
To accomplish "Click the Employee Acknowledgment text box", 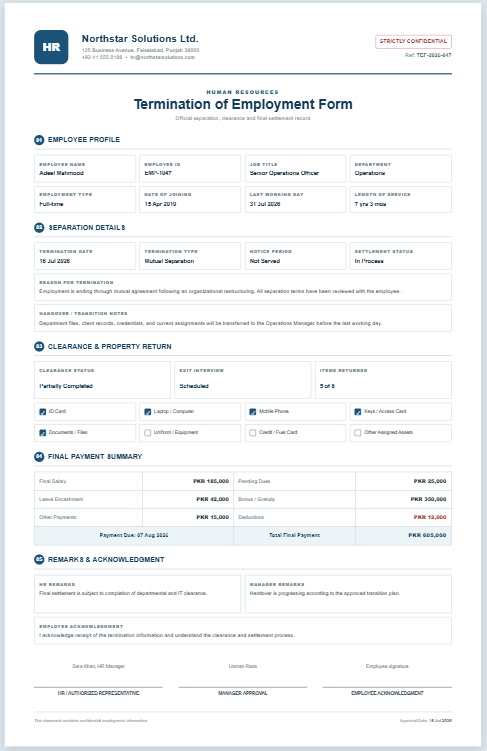I will point(243,631).
